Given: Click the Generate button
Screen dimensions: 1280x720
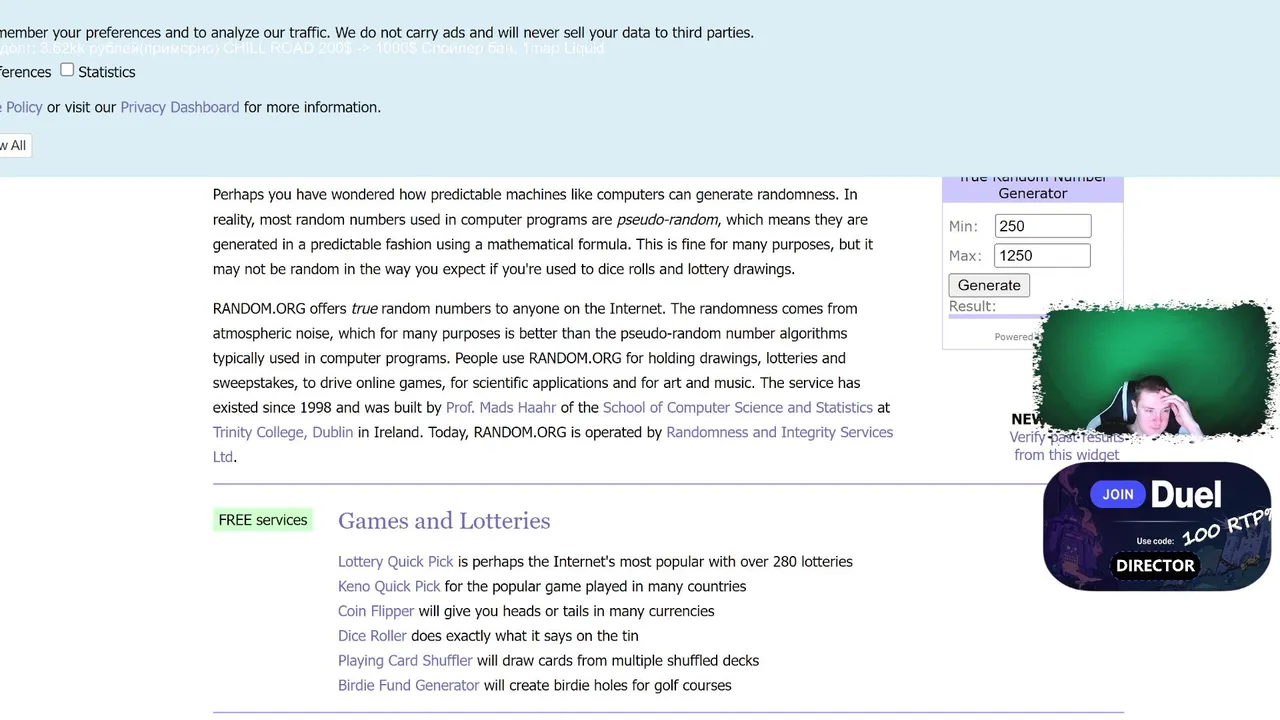Looking at the screenshot, I should click(989, 285).
